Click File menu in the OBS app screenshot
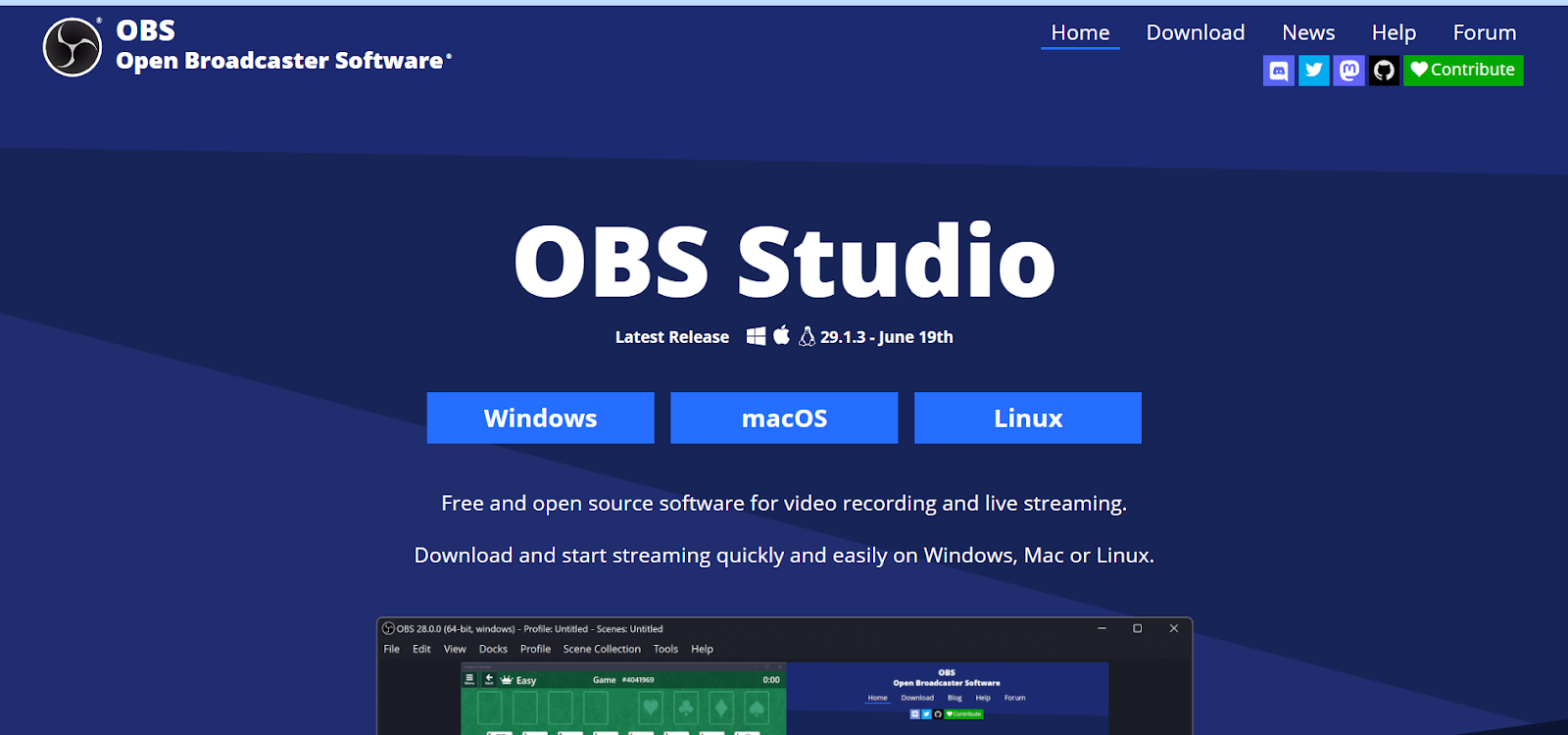 [392, 649]
